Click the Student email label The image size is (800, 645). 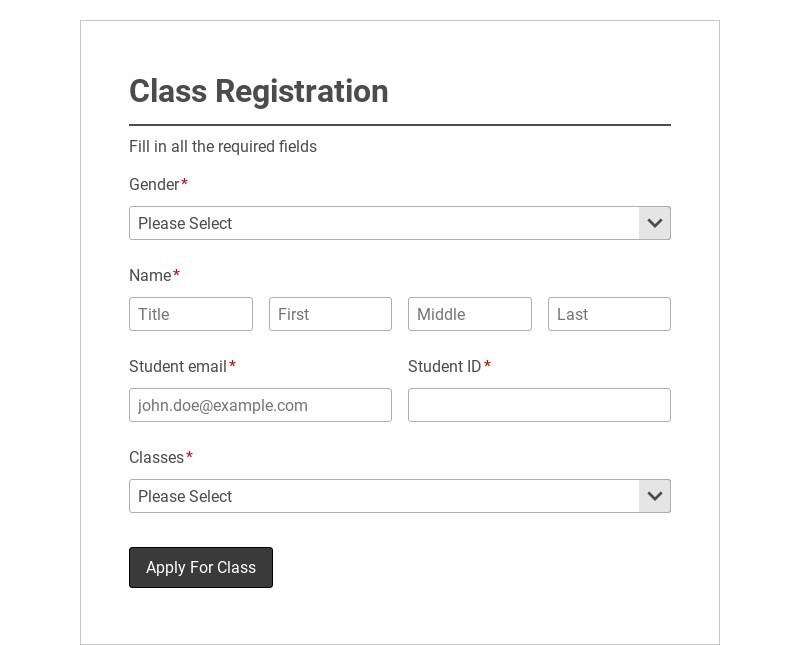coord(178,367)
